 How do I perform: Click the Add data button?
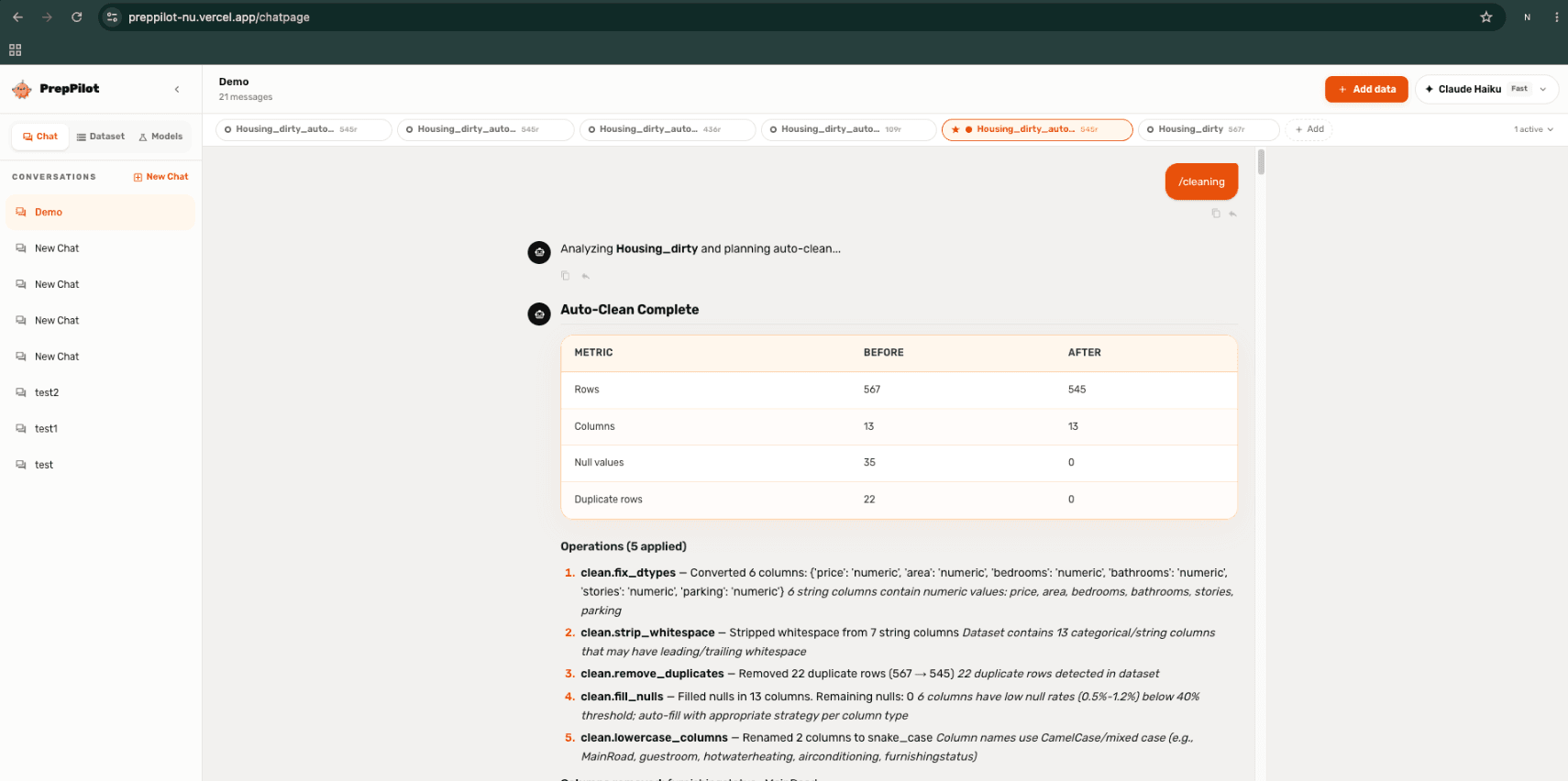click(1366, 89)
